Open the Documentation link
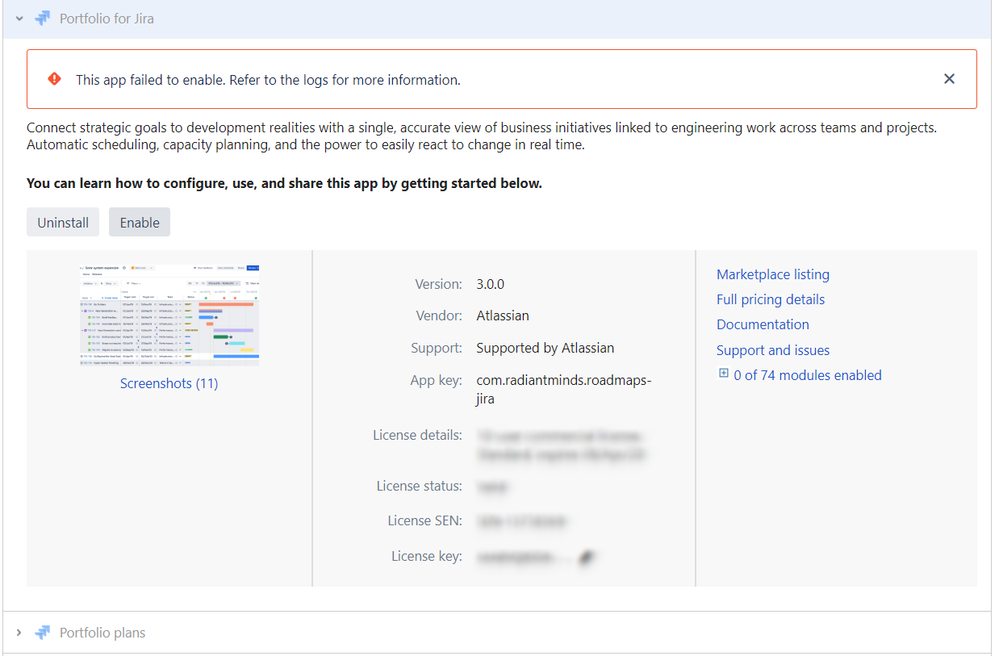 763,324
